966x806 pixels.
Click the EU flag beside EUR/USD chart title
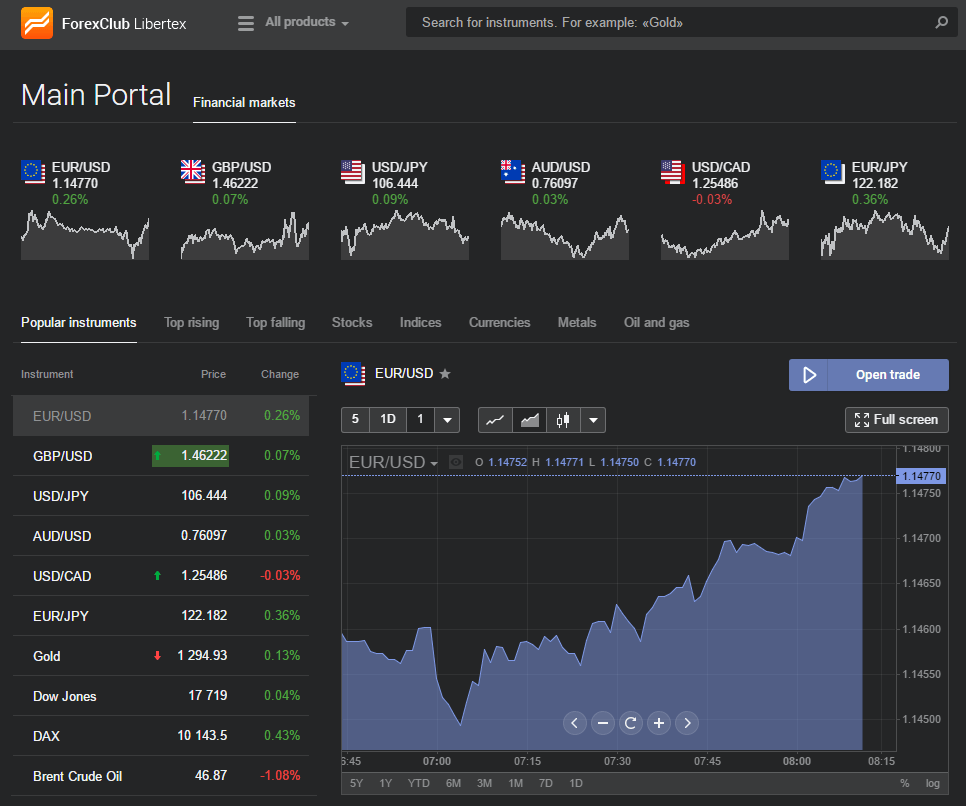[353, 374]
